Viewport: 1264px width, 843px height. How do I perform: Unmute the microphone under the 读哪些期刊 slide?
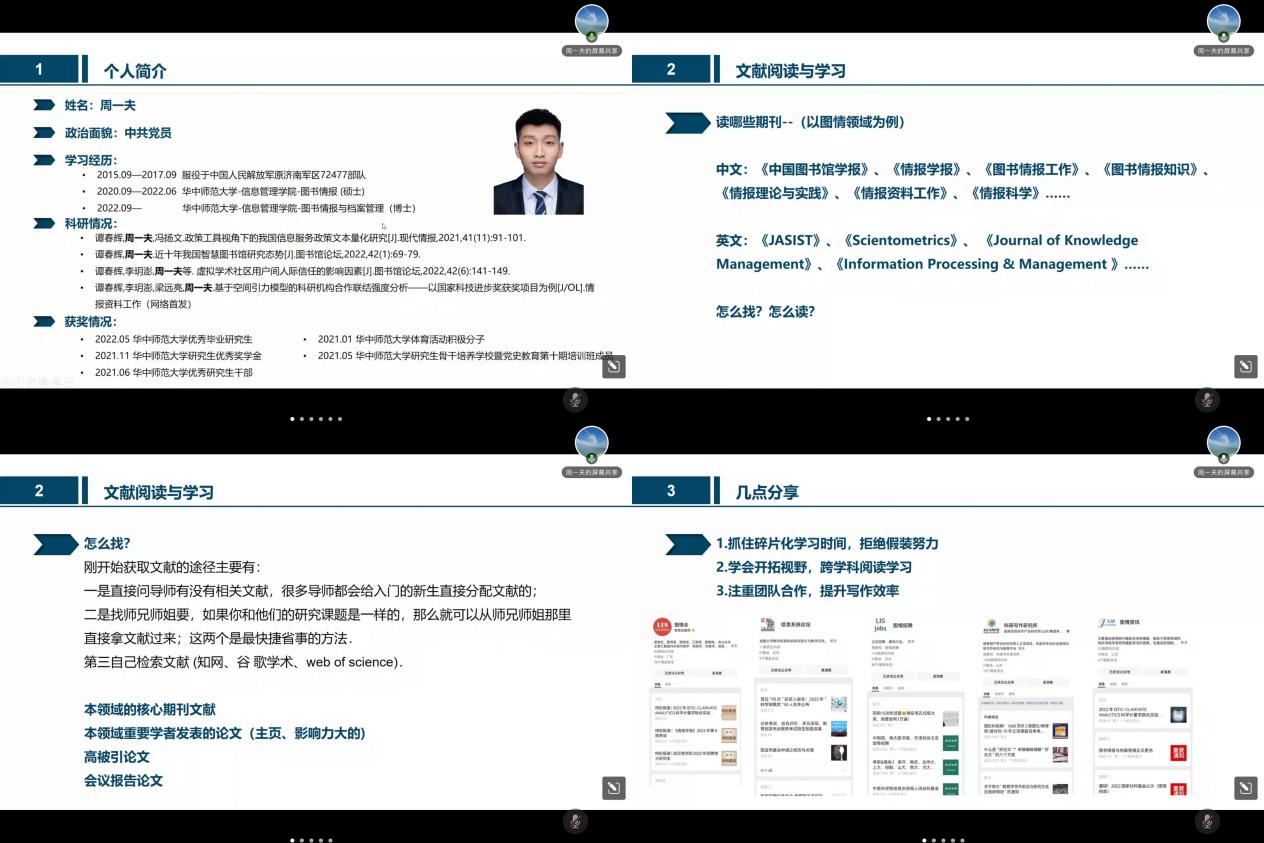point(1207,400)
